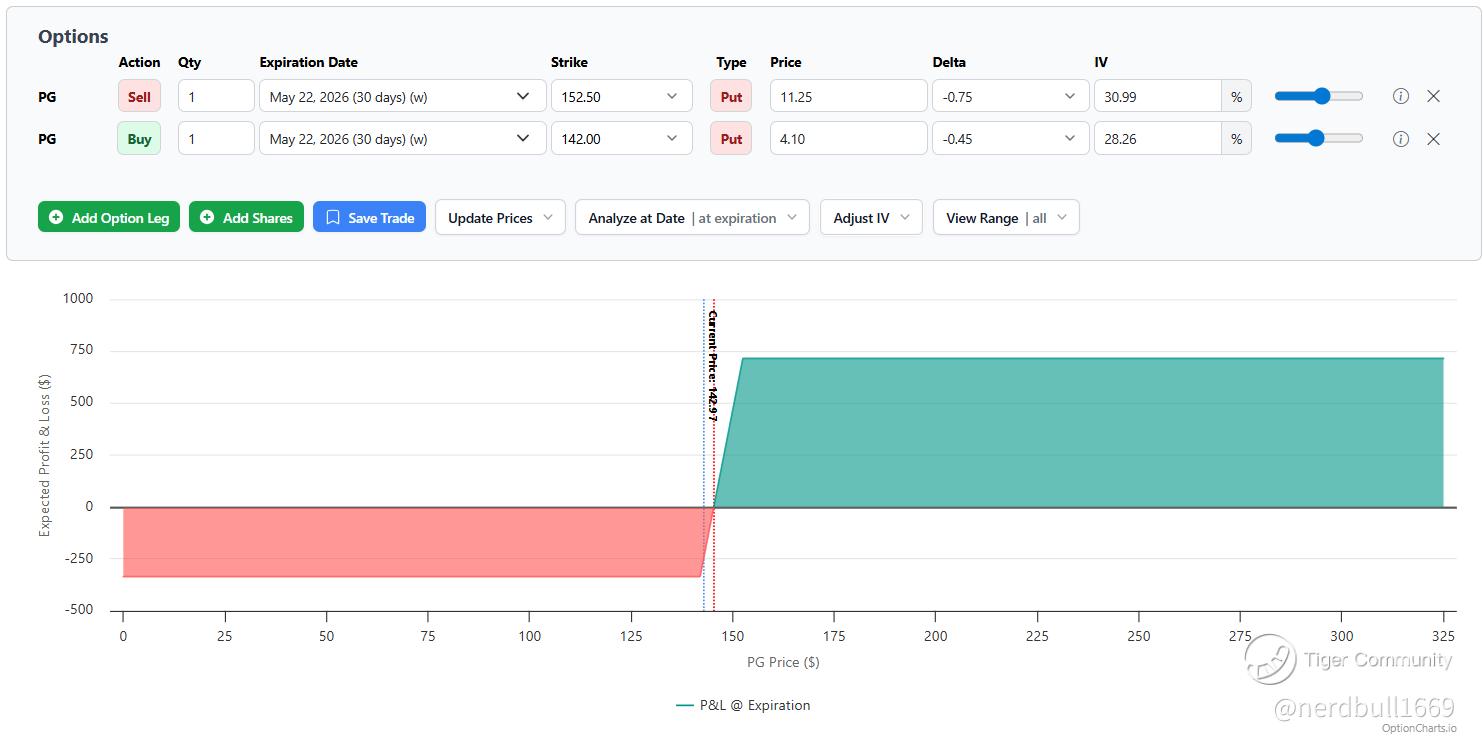1483x741 pixels.
Task: Toggle the Buy action on second leg
Action: [139, 139]
